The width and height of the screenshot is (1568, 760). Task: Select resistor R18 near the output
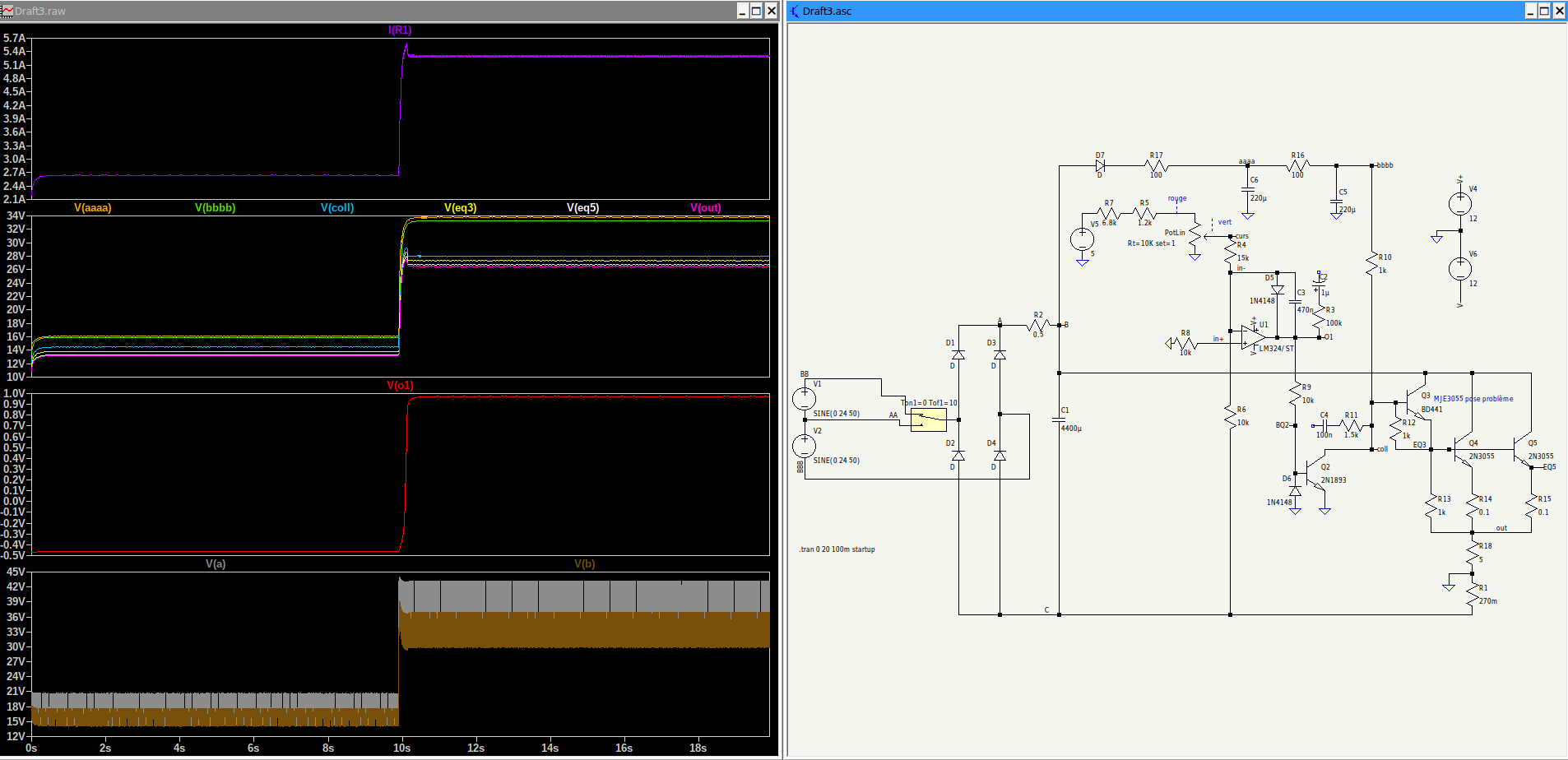coord(1473,553)
